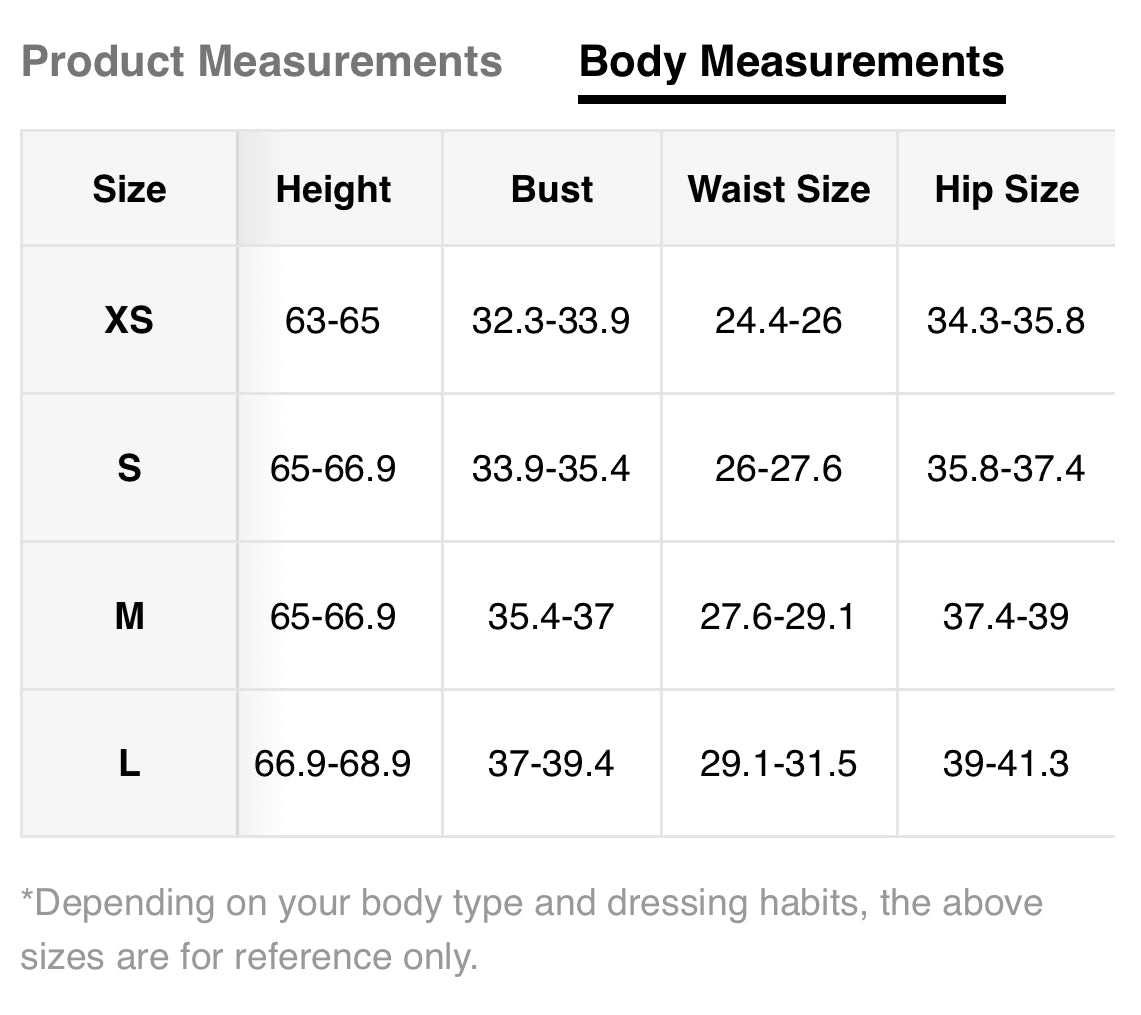The width and height of the screenshot is (1141, 1015).
Task: Select the M size row label
Action: (129, 616)
